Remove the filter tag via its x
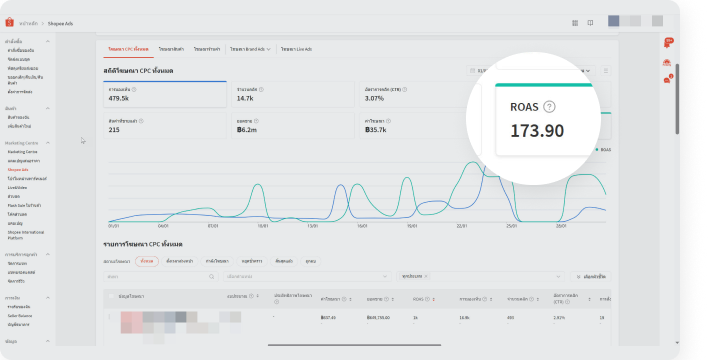This screenshot has height=360, width=708. pyautogui.click(x=426, y=276)
